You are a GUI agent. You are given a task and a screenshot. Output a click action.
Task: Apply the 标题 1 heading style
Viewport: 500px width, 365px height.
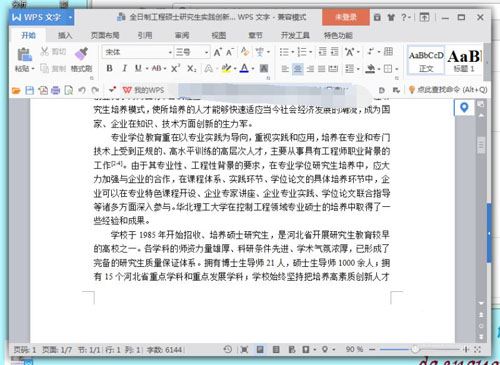pos(464,60)
